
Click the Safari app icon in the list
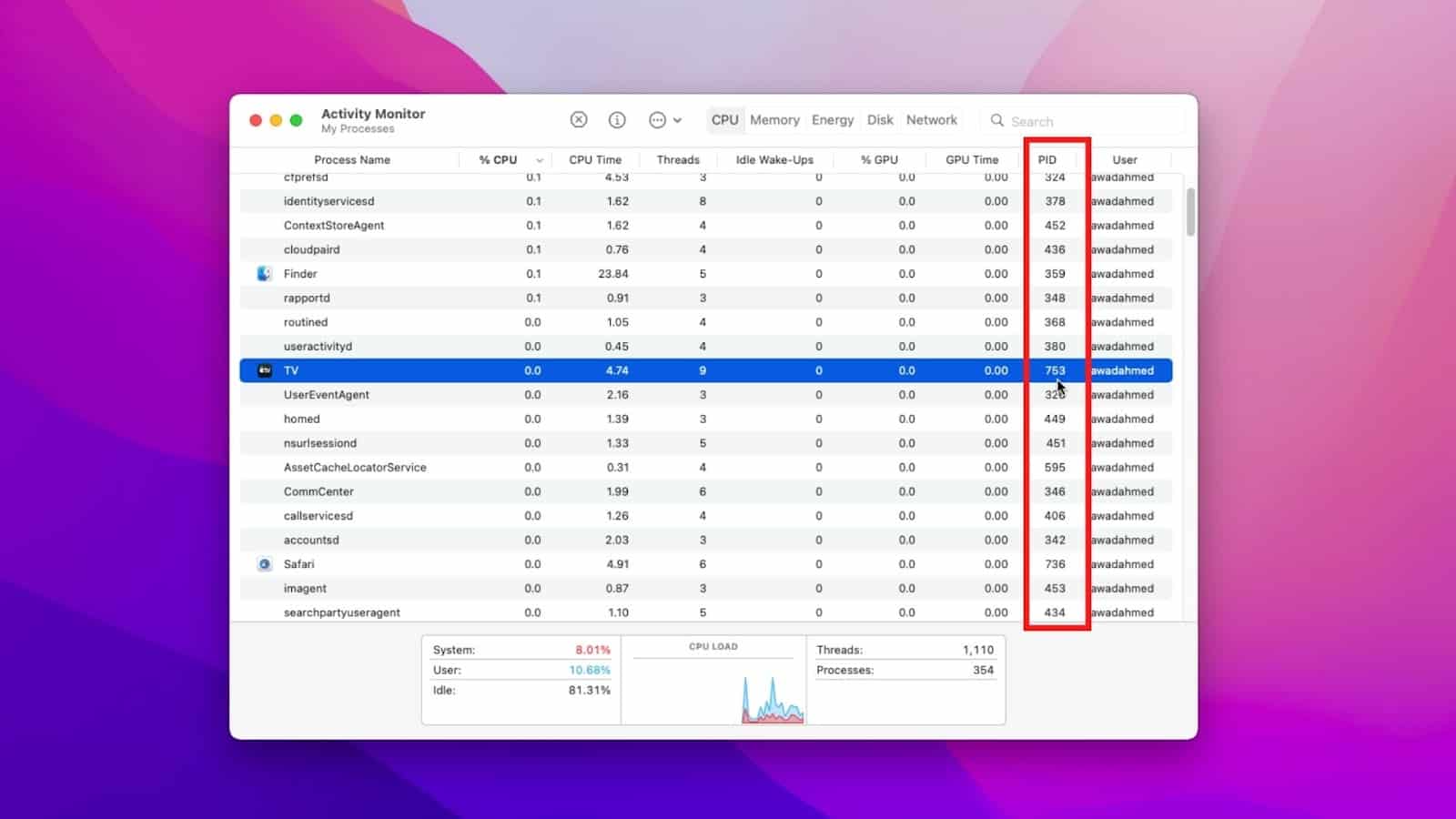[x=264, y=564]
